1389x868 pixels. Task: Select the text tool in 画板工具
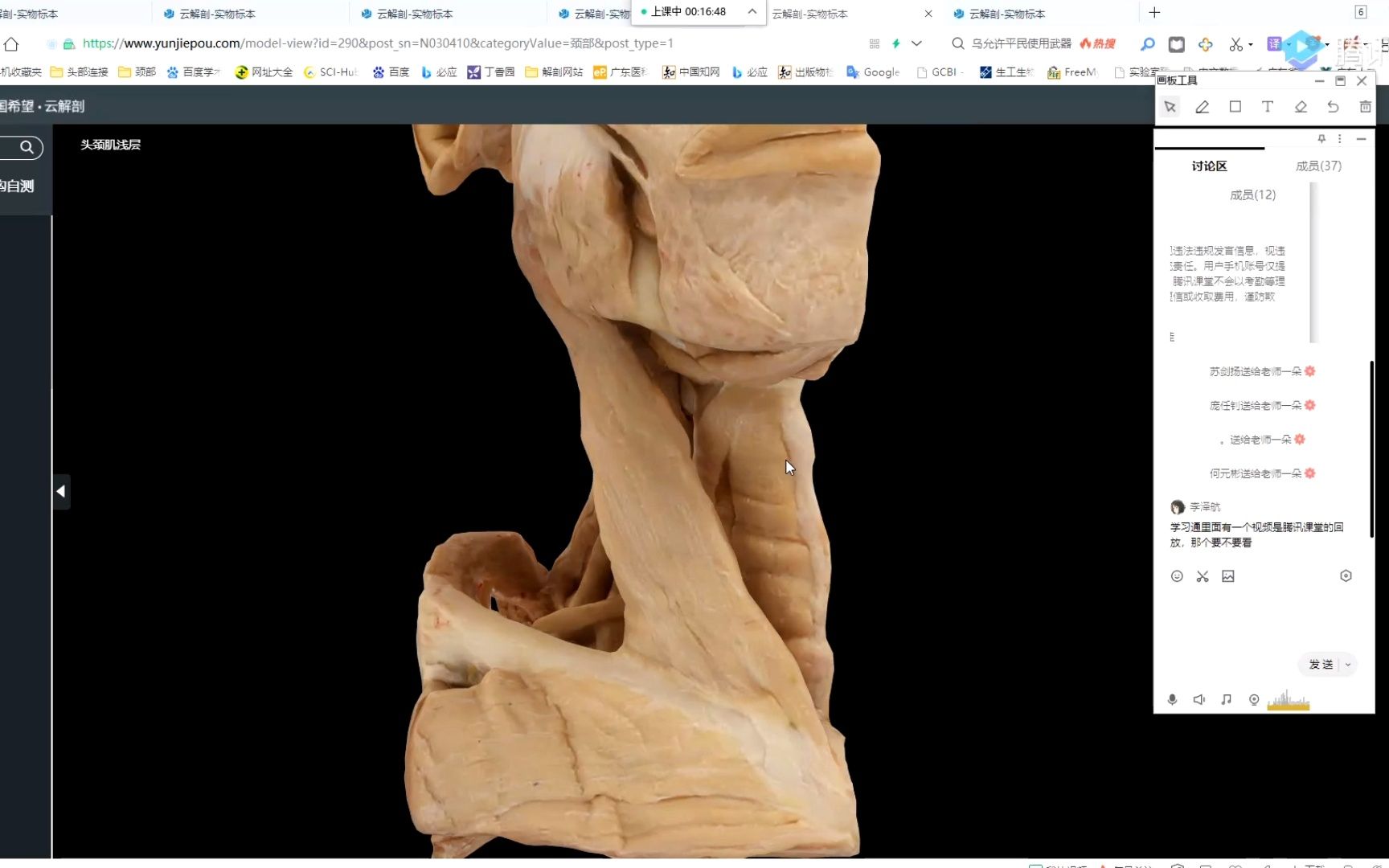(x=1268, y=107)
